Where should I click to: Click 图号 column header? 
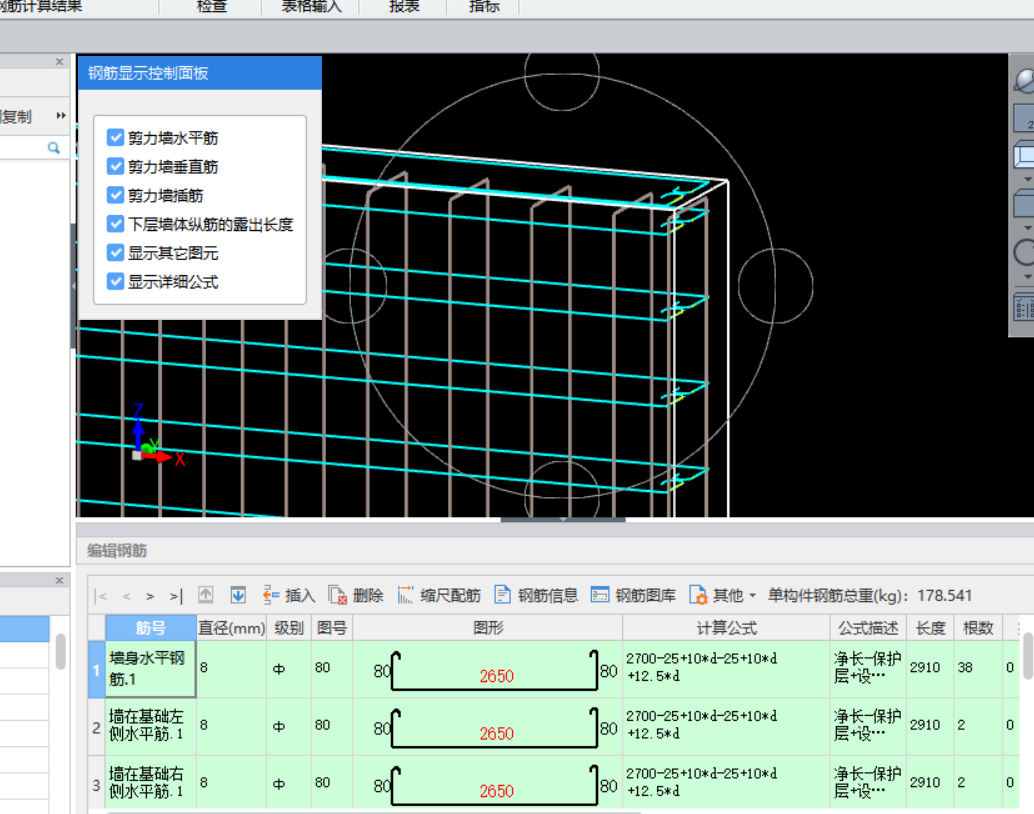332,628
